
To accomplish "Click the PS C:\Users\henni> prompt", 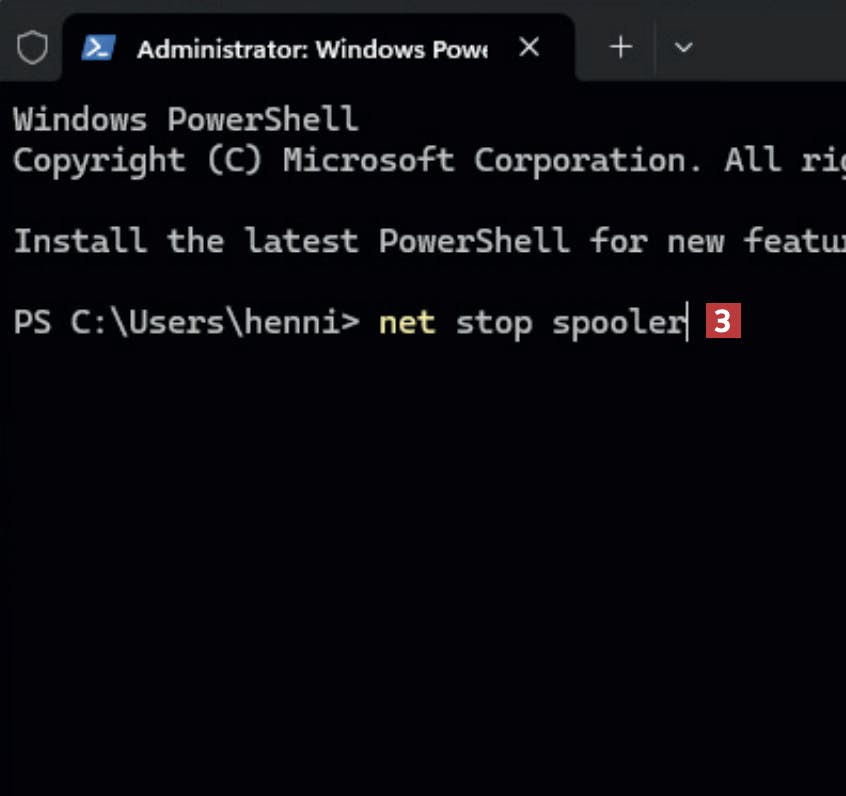I will pos(185,323).
